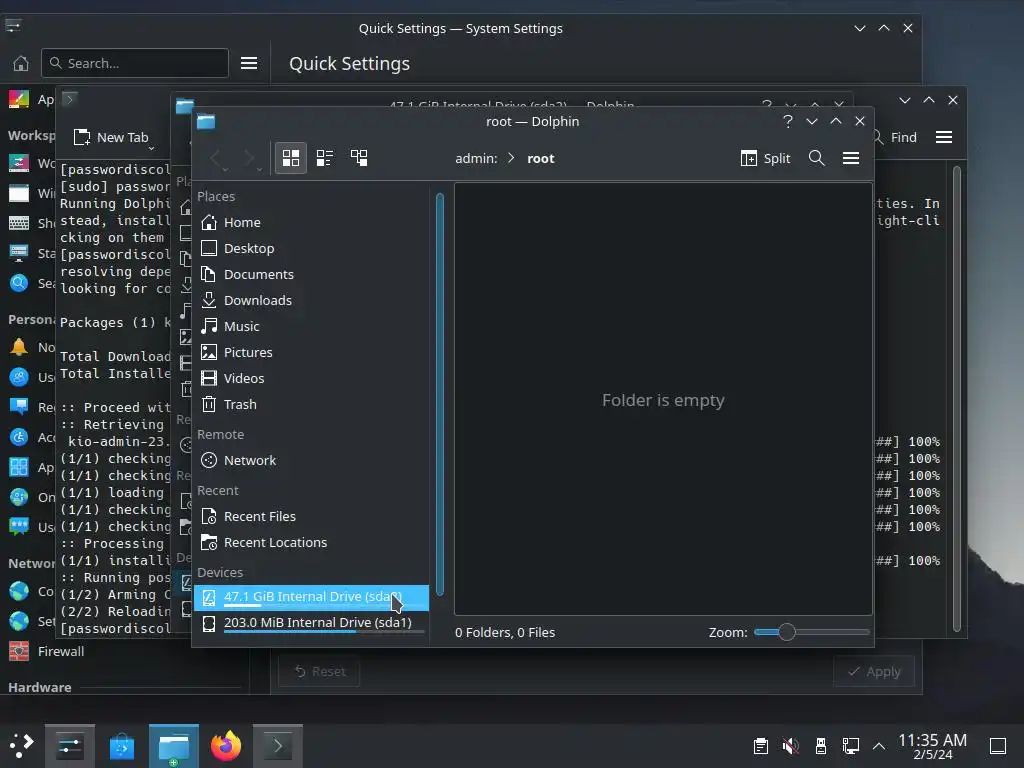Open clipboard tray icon
The height and width of the screenshot is (768, 1024).
click(x=760, y=745)
